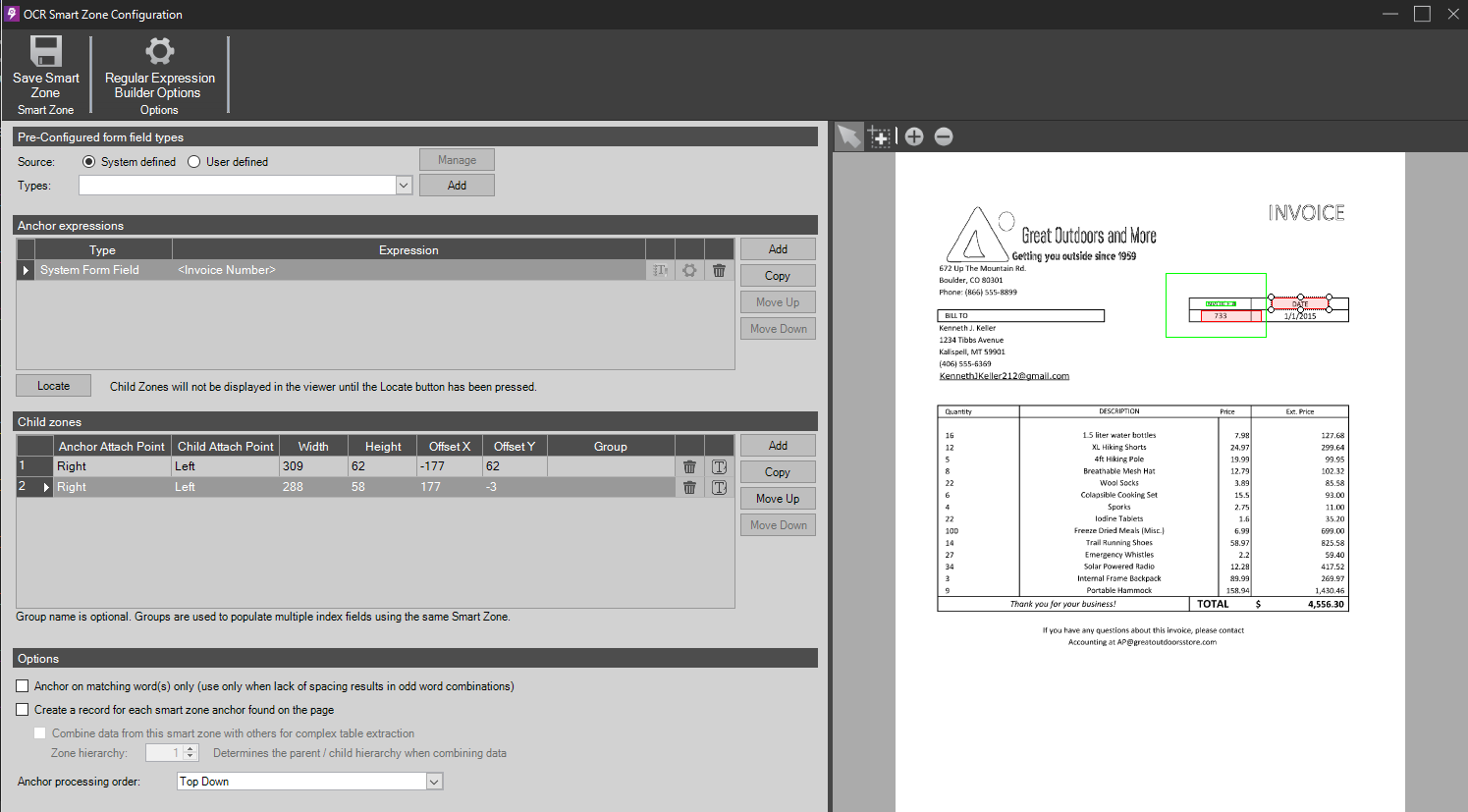Zoom in on the invoice preview
Image resolution: width=1468 pixels, height=812 pixels.
click(914, 136)
